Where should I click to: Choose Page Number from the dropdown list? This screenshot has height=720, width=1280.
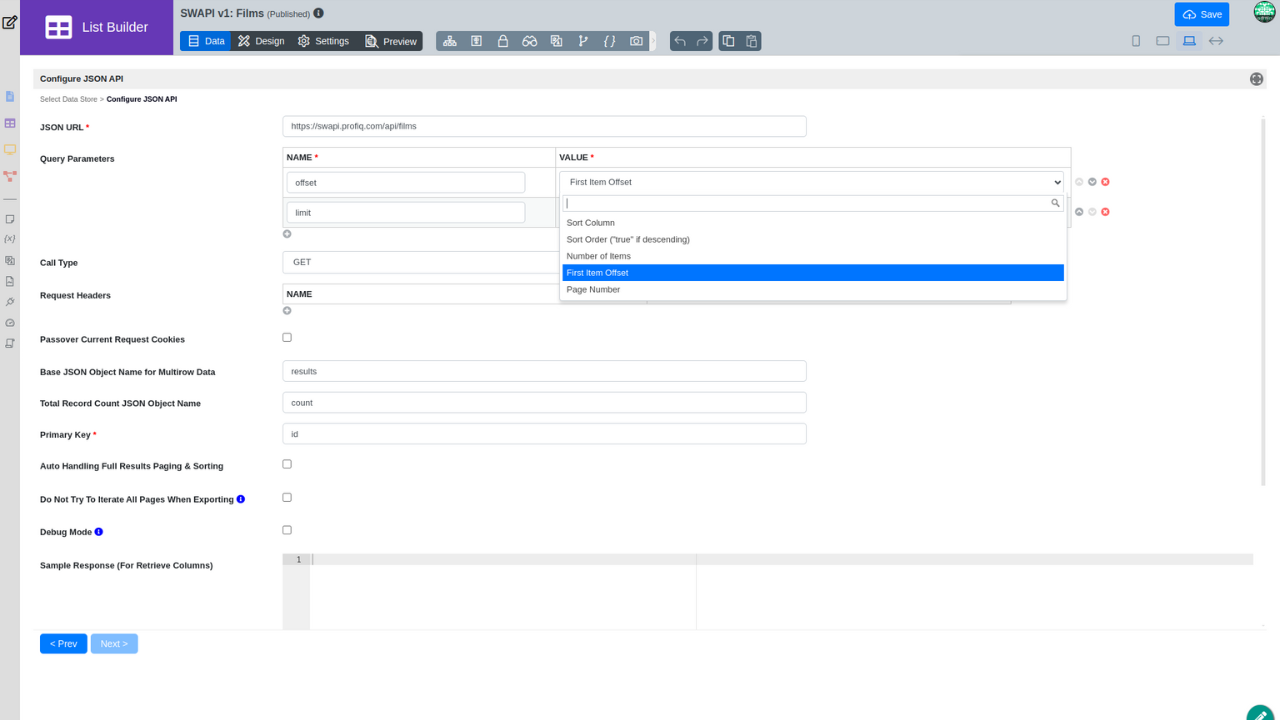[593, 290]
